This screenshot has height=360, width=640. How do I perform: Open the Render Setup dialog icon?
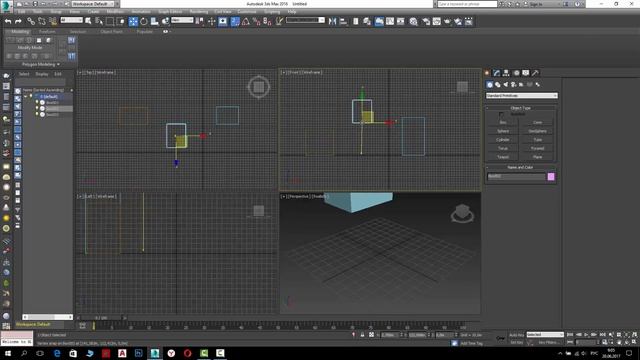426,21
